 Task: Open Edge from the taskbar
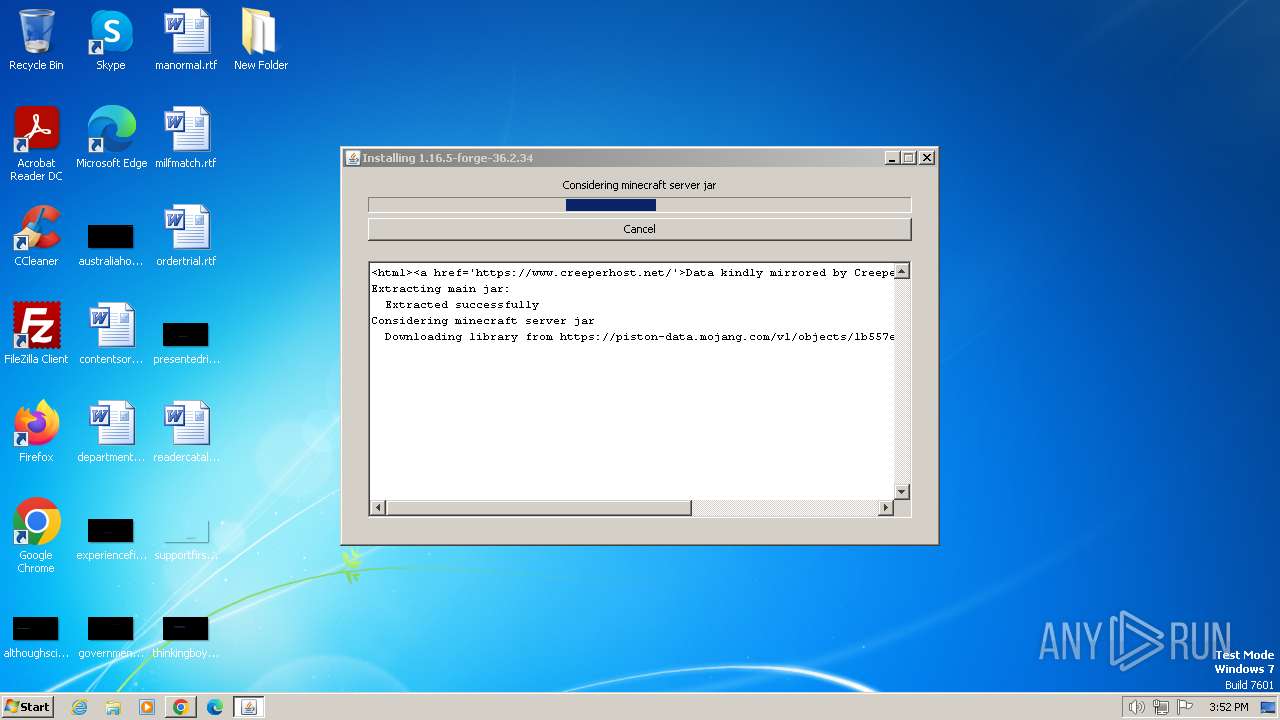pyautogui.click(x=215, y=707)
